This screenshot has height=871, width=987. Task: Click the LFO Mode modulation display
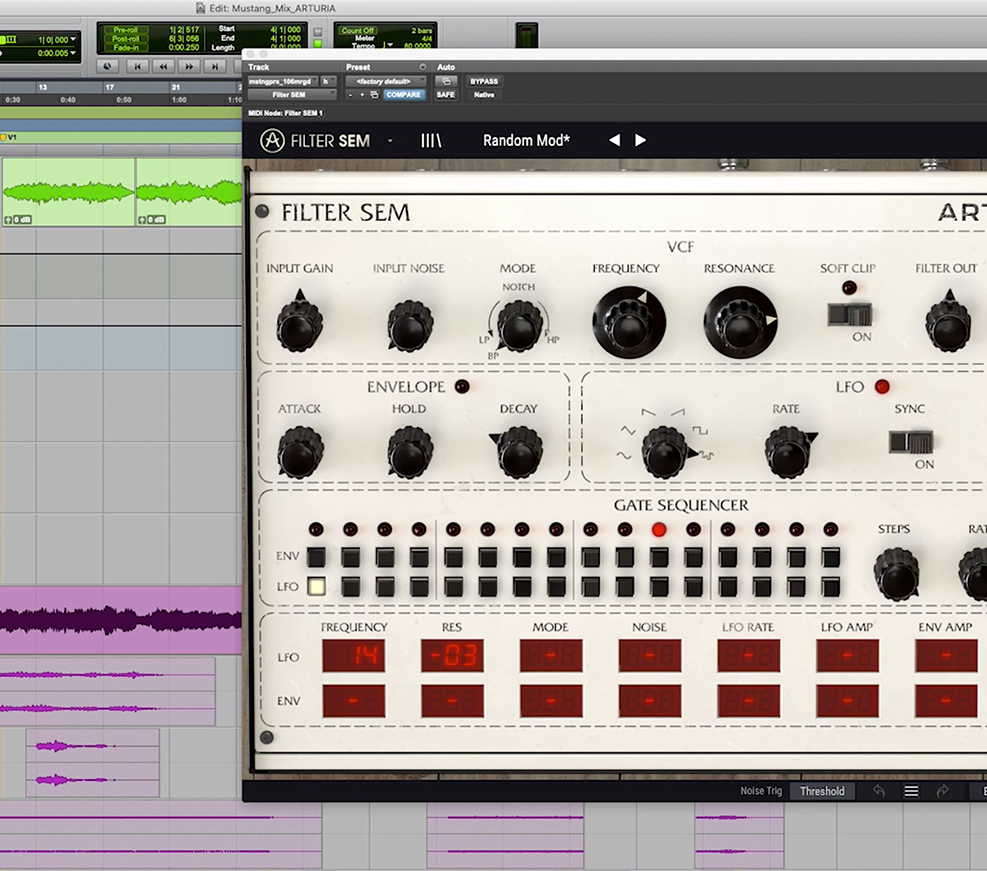551,656
